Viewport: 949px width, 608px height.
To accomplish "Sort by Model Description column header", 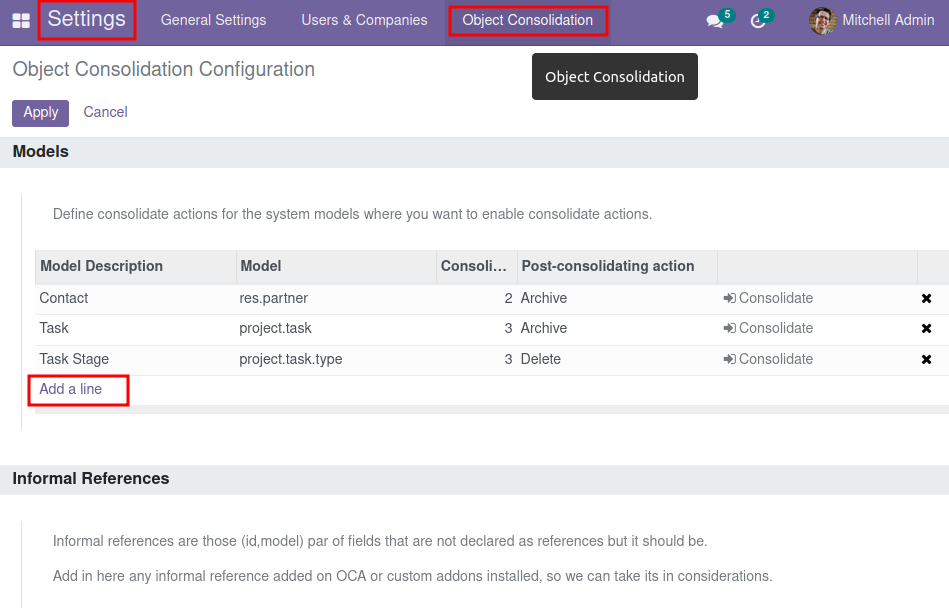I will pos(102,266).
